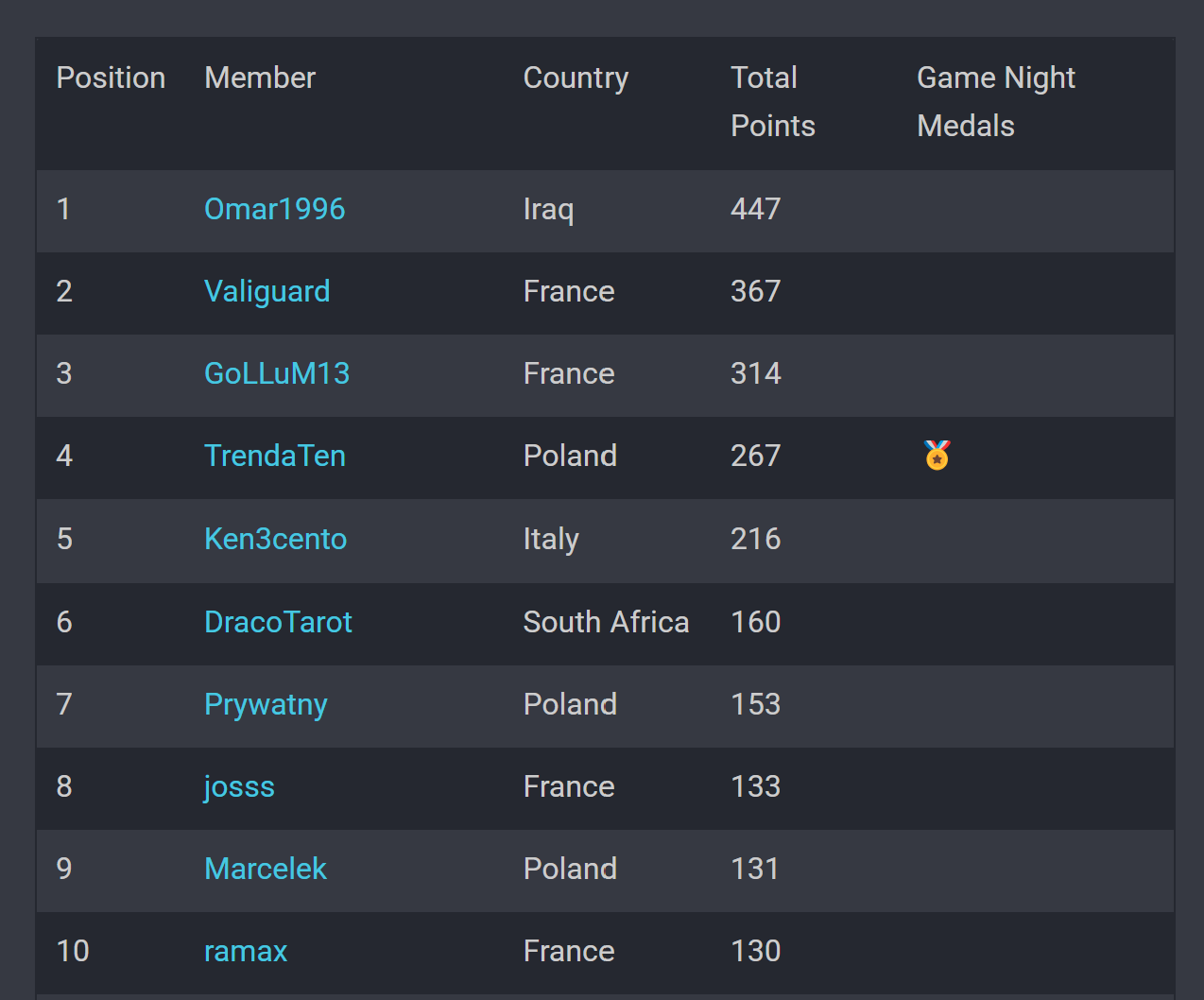Select the Prywatny member link

pos(266,704)
